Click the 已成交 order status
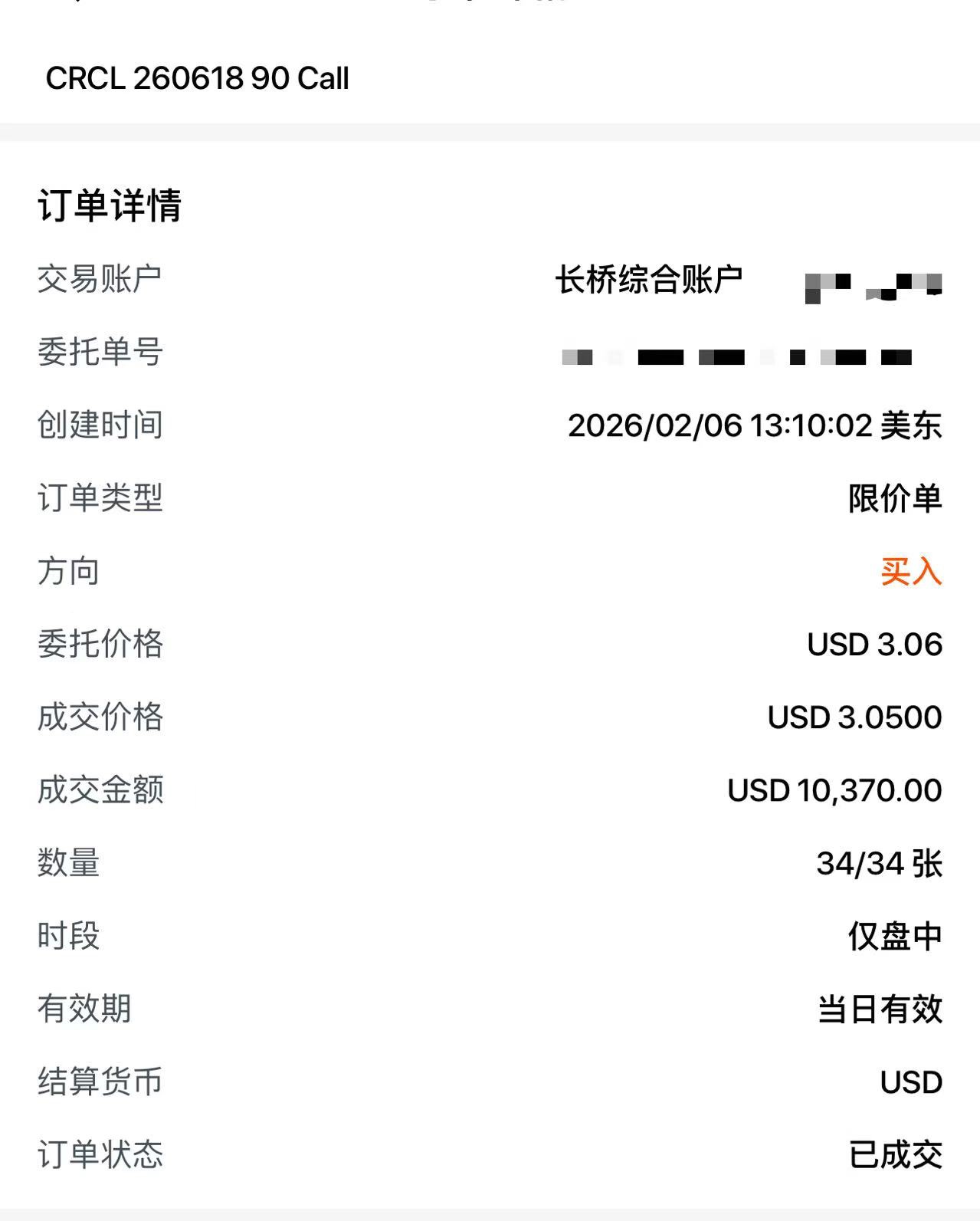 coord(894,1155)
